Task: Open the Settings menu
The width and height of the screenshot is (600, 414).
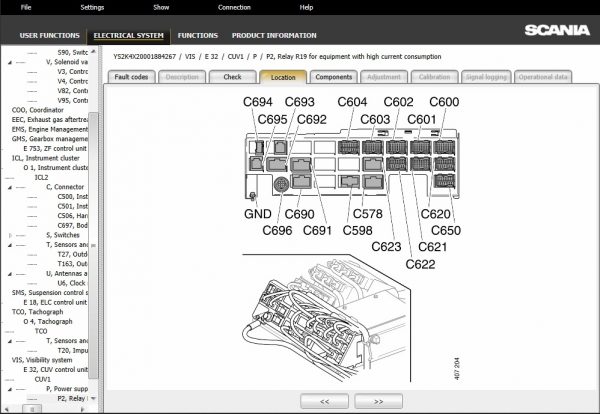Action: [x=92, y=7]
